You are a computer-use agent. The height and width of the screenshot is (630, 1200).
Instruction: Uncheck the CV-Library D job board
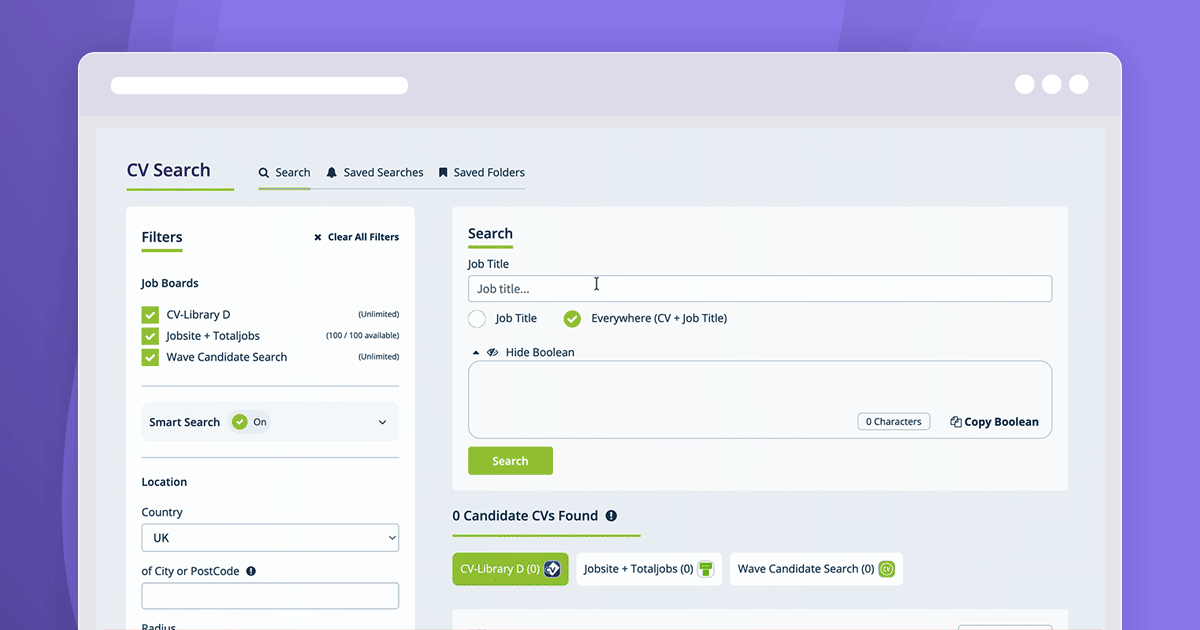150,315
